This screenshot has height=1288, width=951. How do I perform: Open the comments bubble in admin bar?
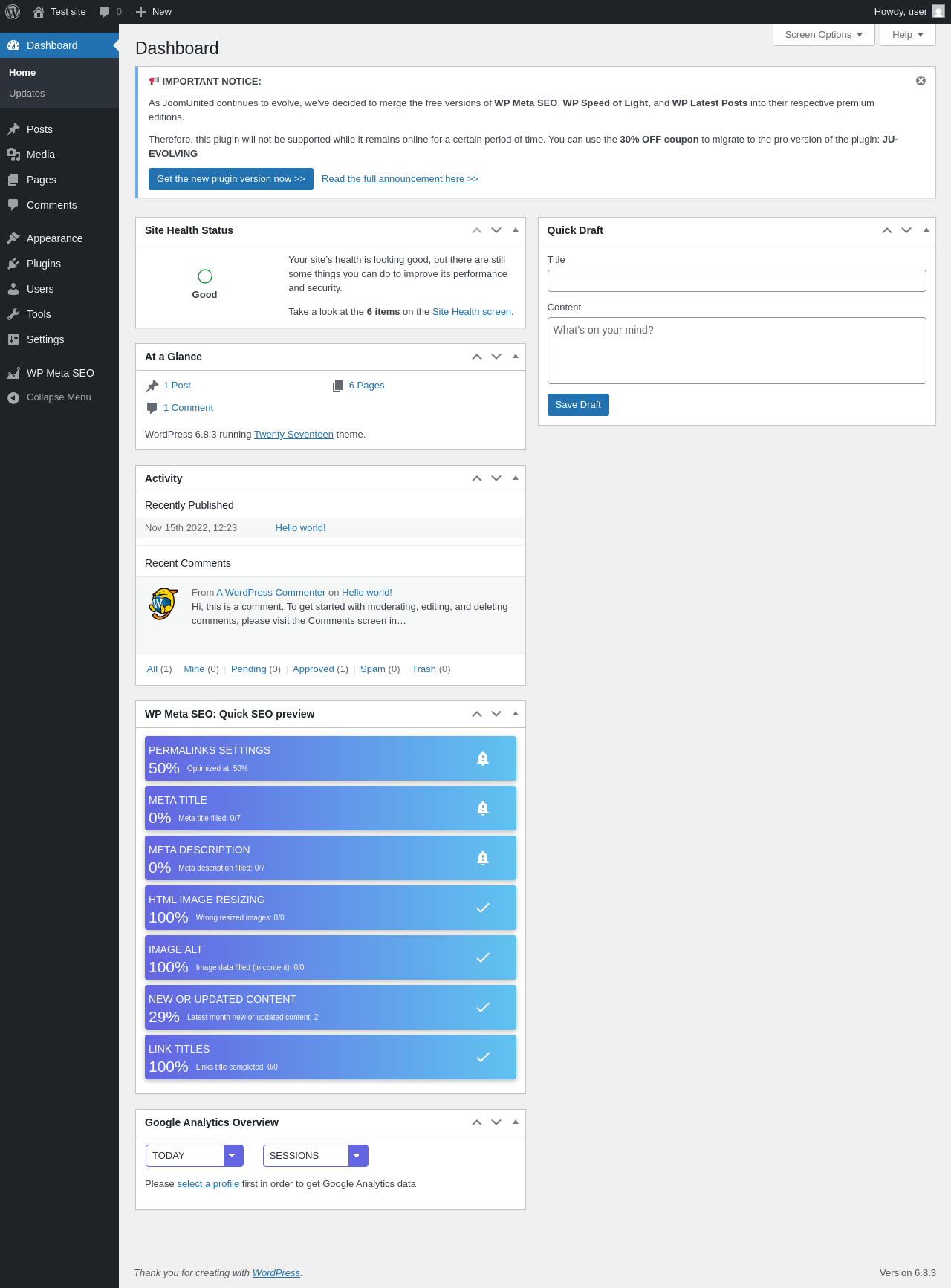point(110,12)
